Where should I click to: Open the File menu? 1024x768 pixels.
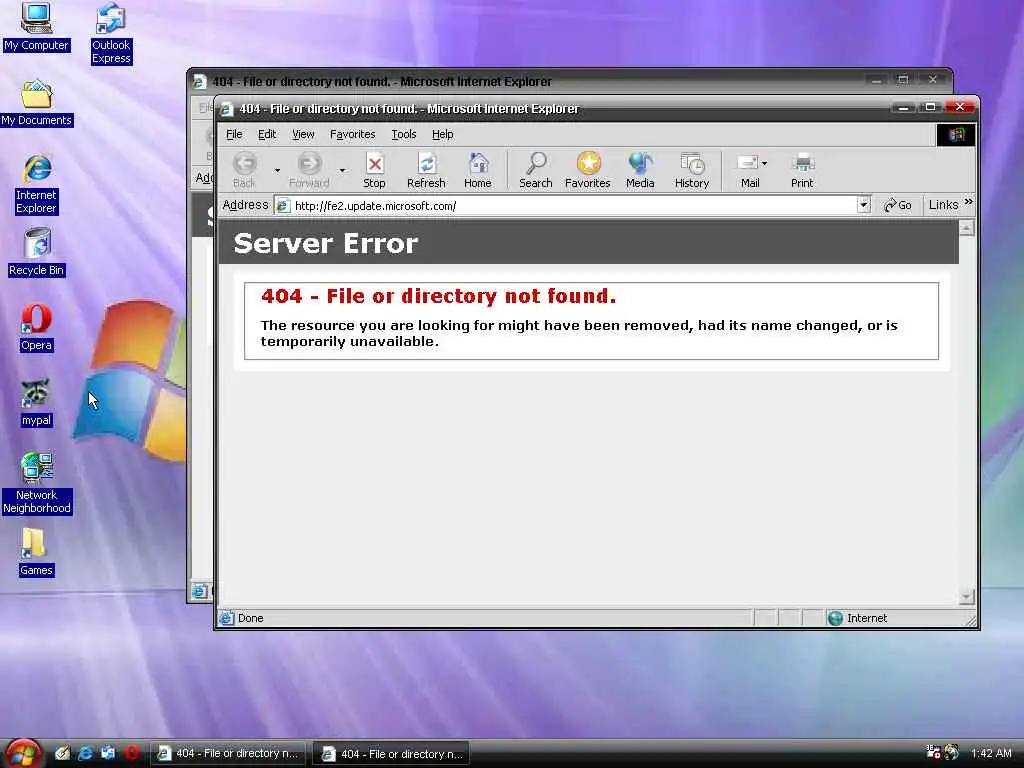pyautogui.click(x=234, y=135)
